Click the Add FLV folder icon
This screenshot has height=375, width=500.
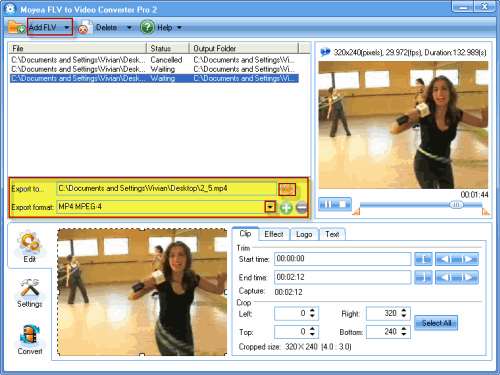tap(17, 27)
